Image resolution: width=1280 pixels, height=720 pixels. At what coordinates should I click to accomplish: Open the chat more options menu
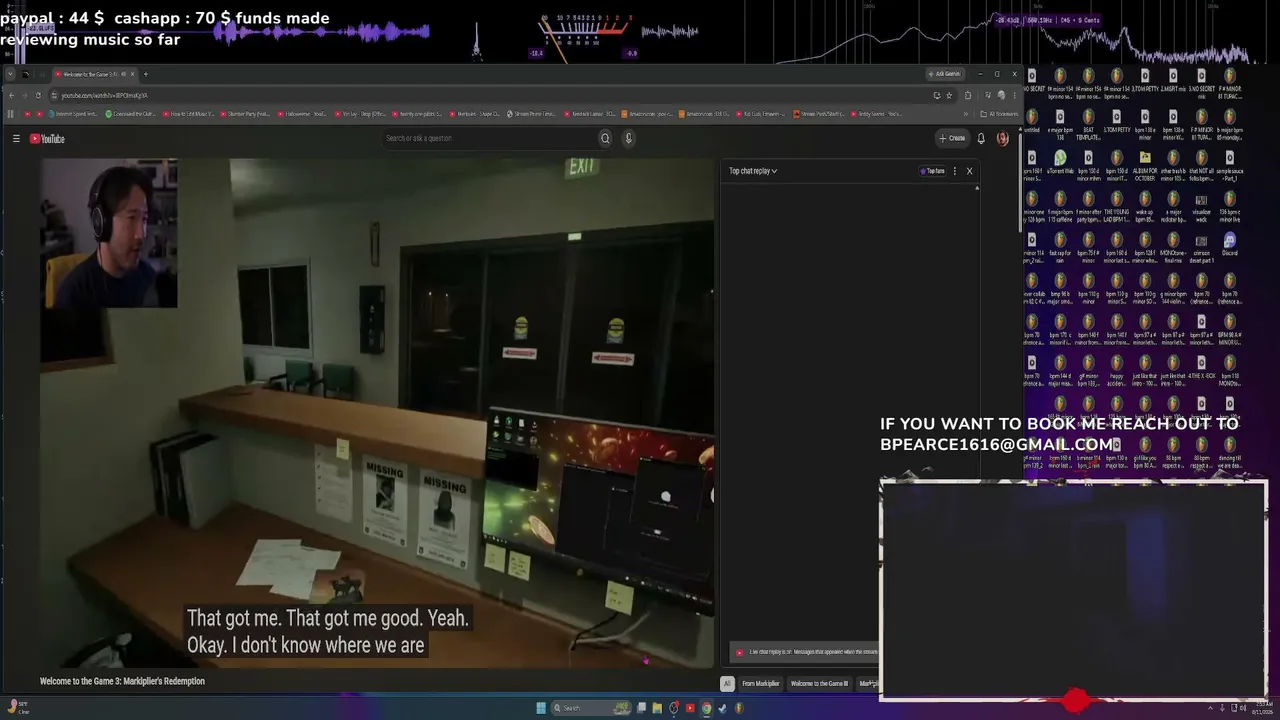pos(955,171)
